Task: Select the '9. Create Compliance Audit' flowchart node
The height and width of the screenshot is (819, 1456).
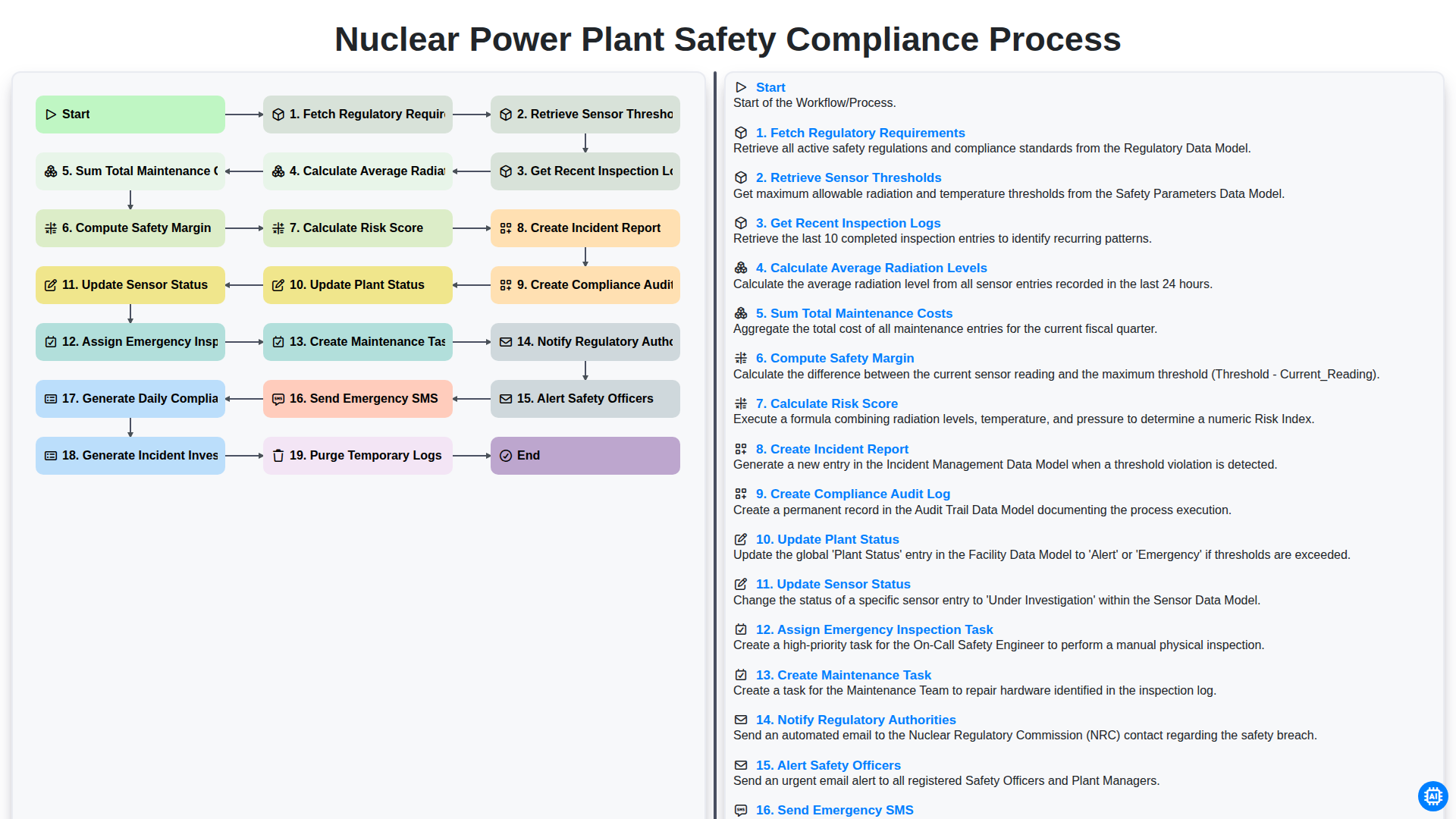Action: [x=585, y=285]
